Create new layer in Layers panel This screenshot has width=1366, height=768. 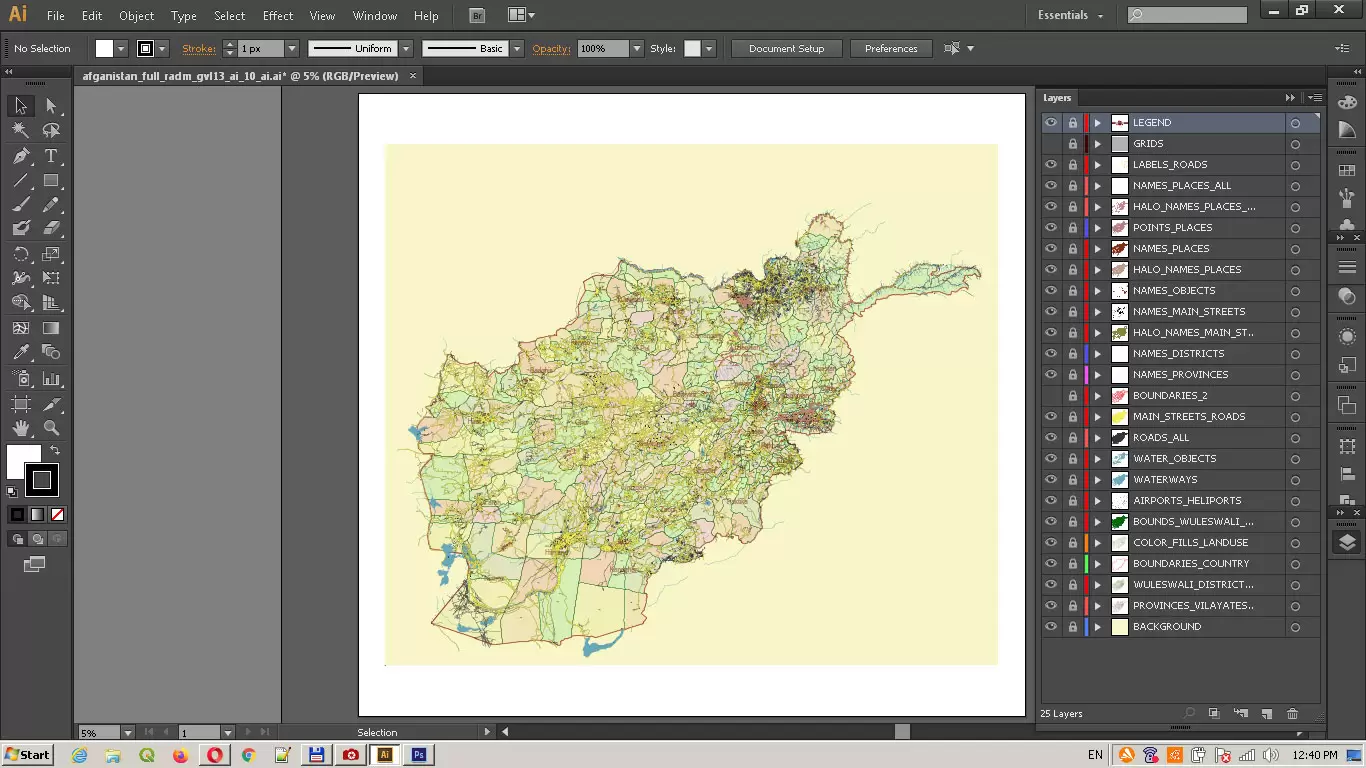pyautogui.click(x=1266, y=714)
